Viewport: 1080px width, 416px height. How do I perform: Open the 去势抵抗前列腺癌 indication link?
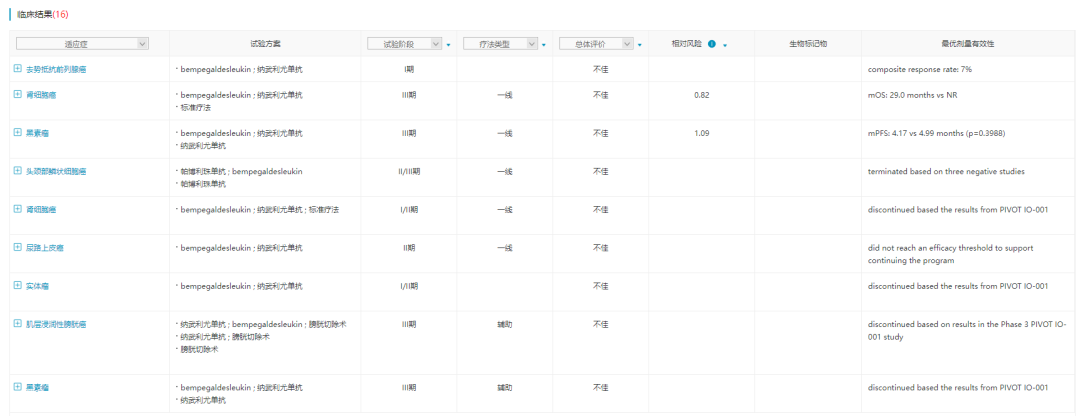(55, 69)
